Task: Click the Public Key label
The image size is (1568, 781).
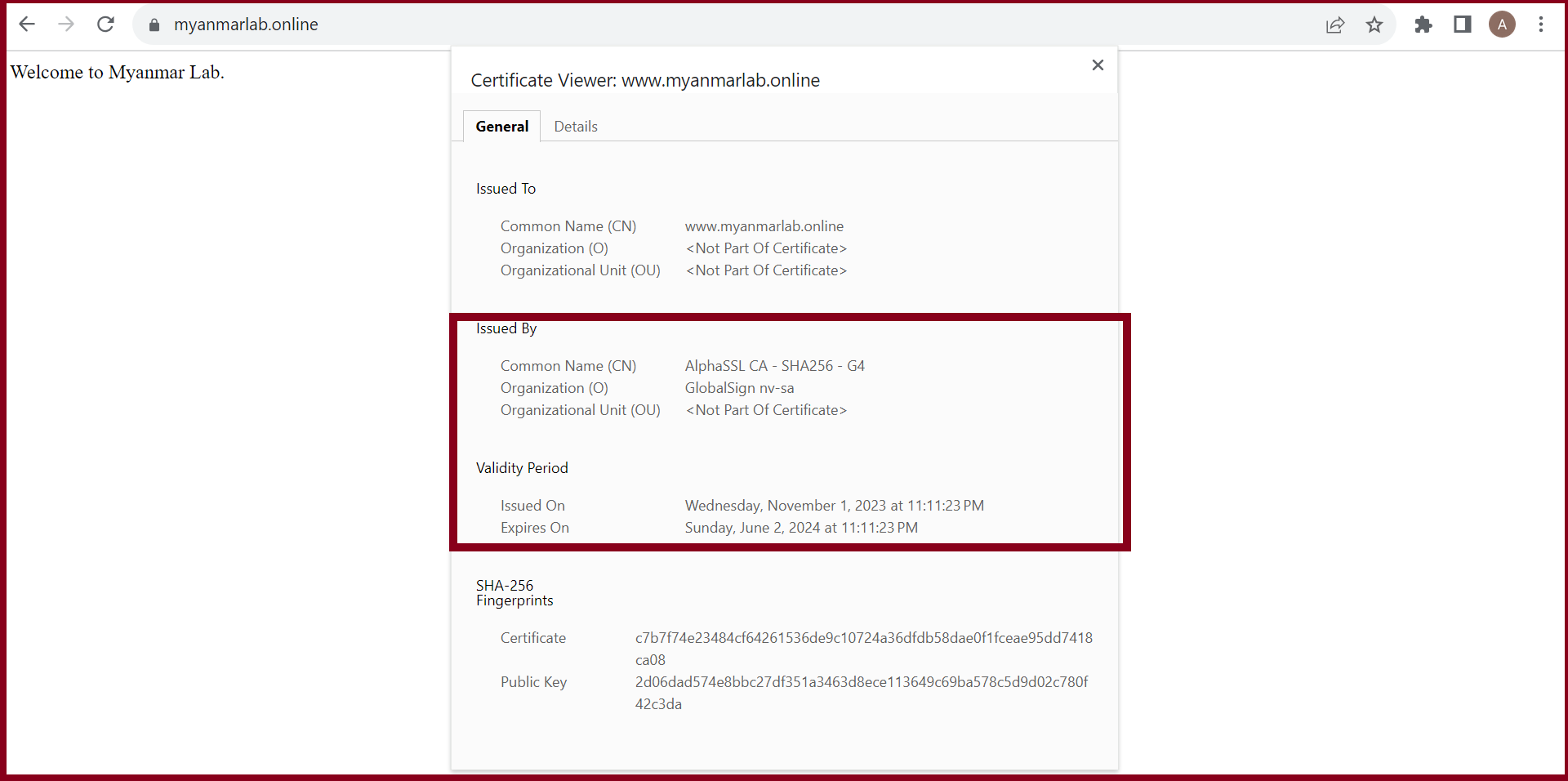Action: point(533,682)
